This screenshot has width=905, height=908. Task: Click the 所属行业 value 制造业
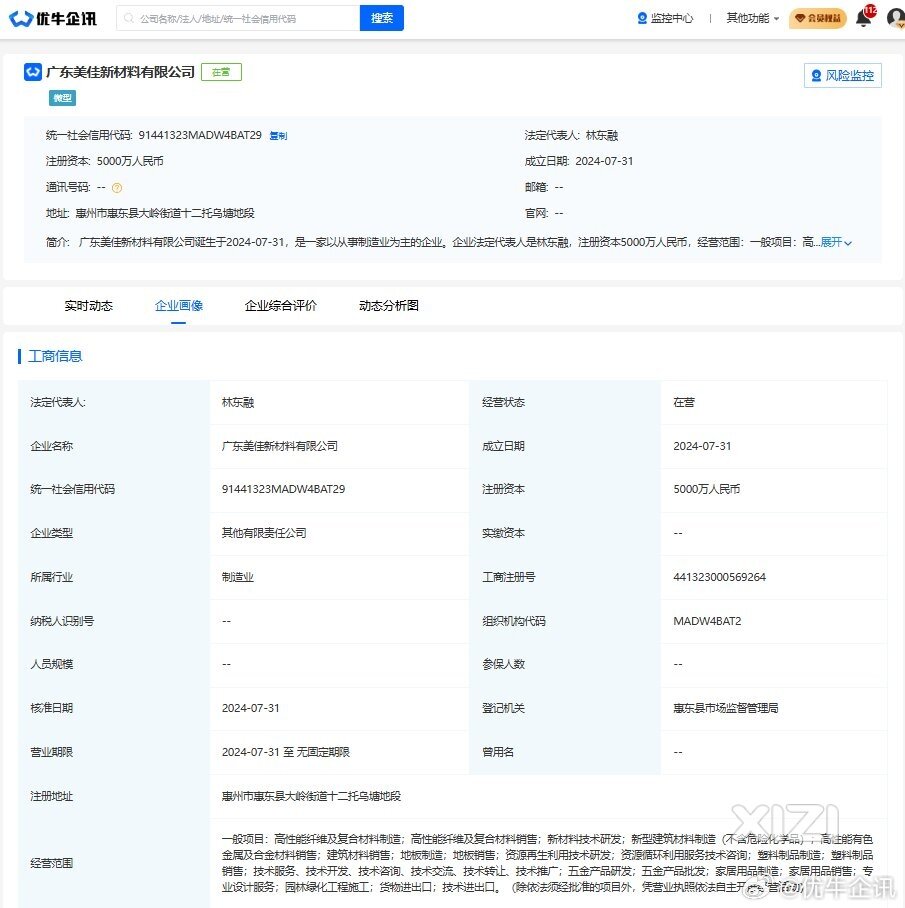(238, 577)
